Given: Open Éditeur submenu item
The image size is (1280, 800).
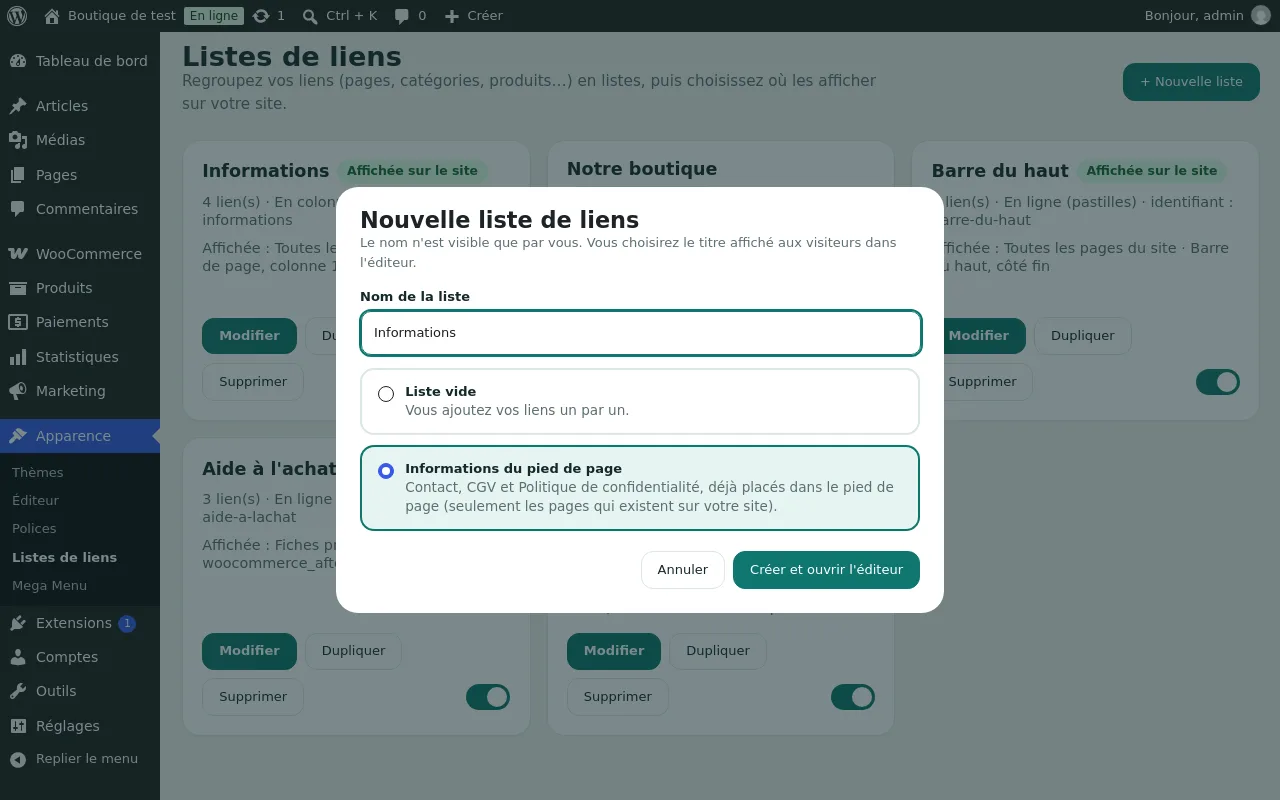Looking at the screenshot, I should pyautogui.click(x=36, y=500).
